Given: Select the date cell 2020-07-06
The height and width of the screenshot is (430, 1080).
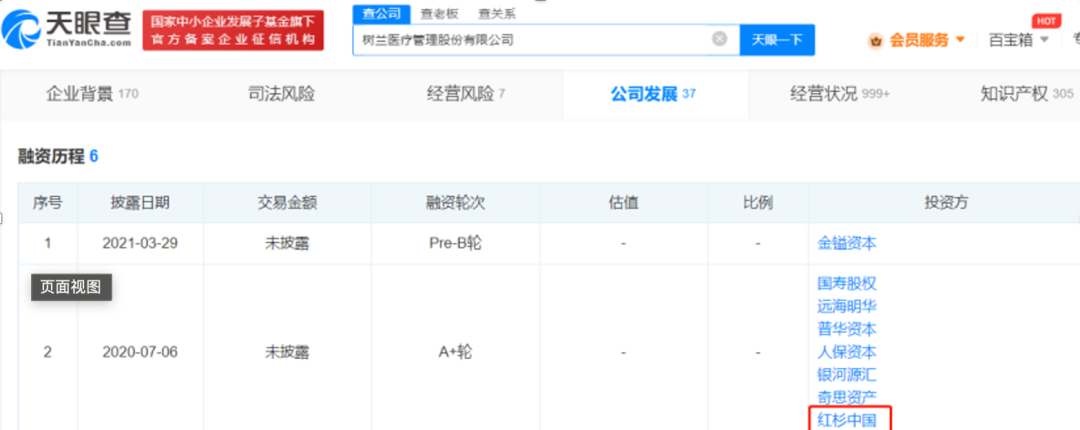Looking at the screenshot, I should coord(140,352).
